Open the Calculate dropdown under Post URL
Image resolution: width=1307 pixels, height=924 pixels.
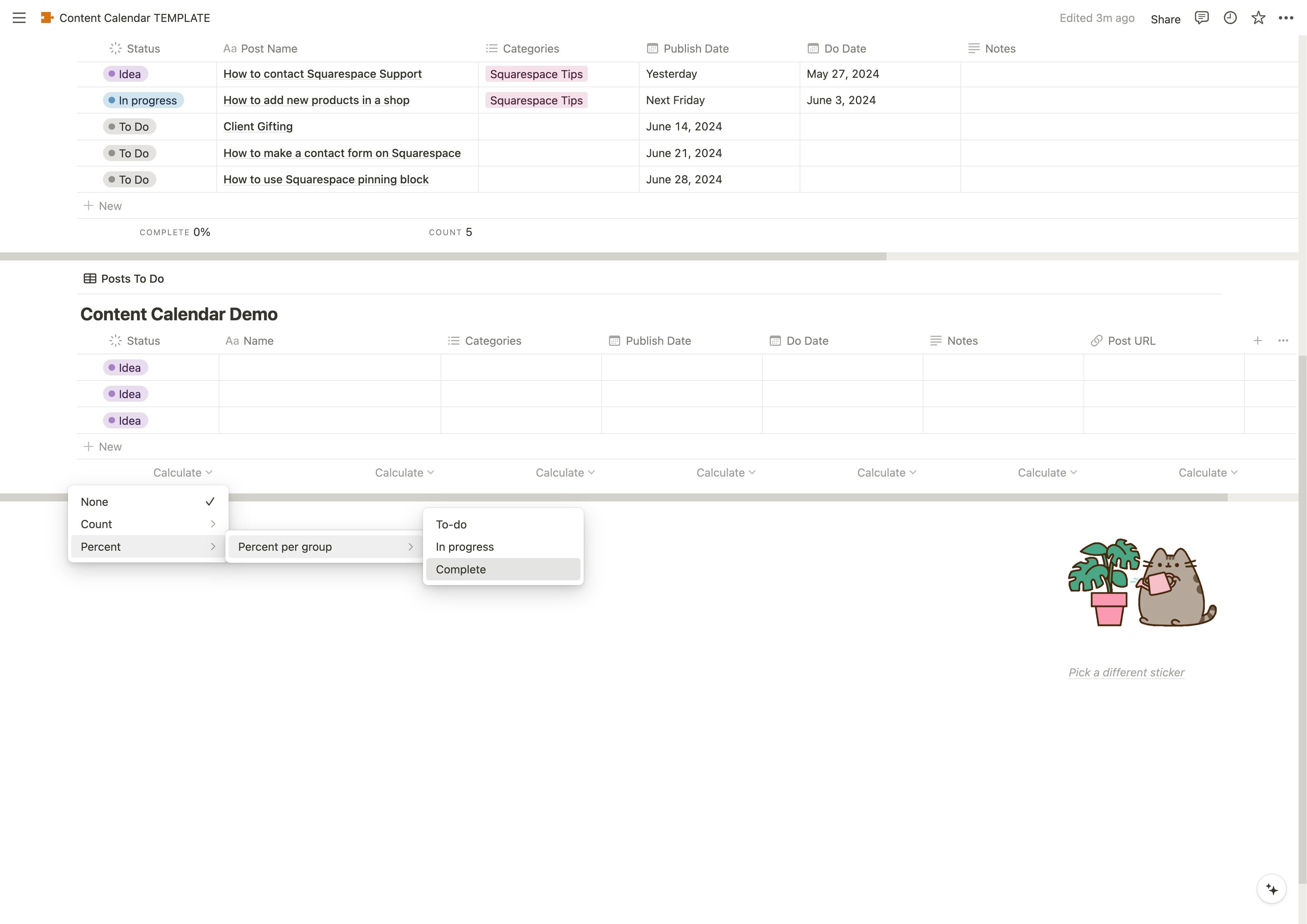point(1207,473)
